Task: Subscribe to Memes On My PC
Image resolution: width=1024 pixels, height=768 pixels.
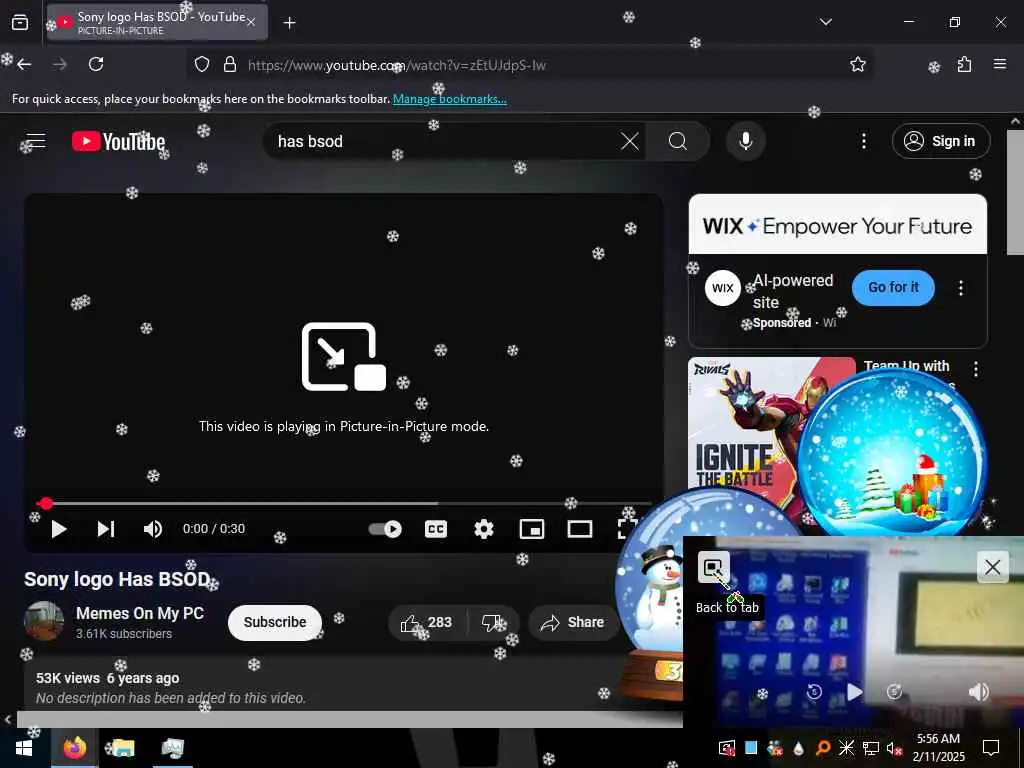Action: pos(275,622)
